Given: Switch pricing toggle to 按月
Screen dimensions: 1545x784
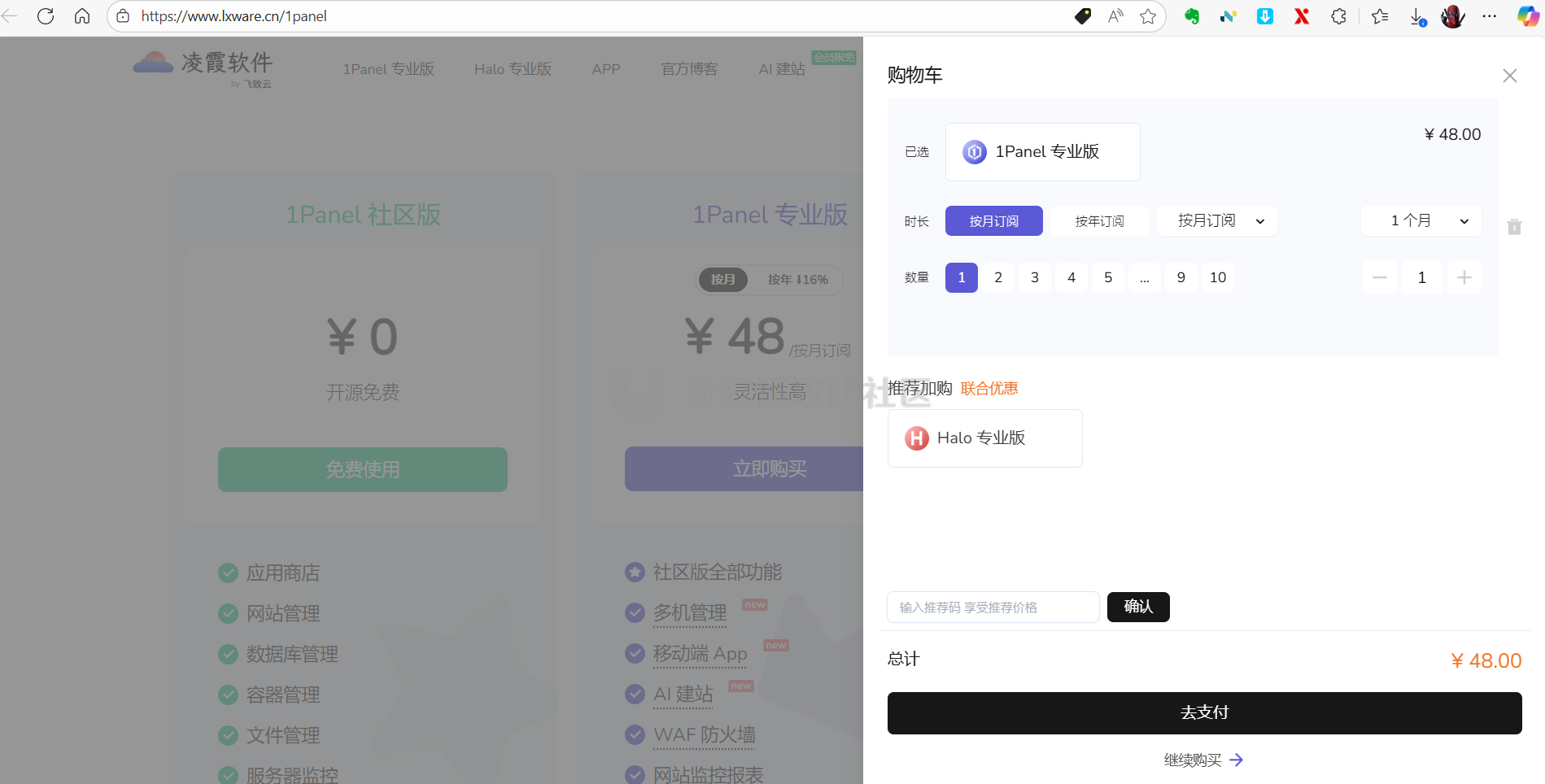Looking at the screenshot, I should [722, 280].
